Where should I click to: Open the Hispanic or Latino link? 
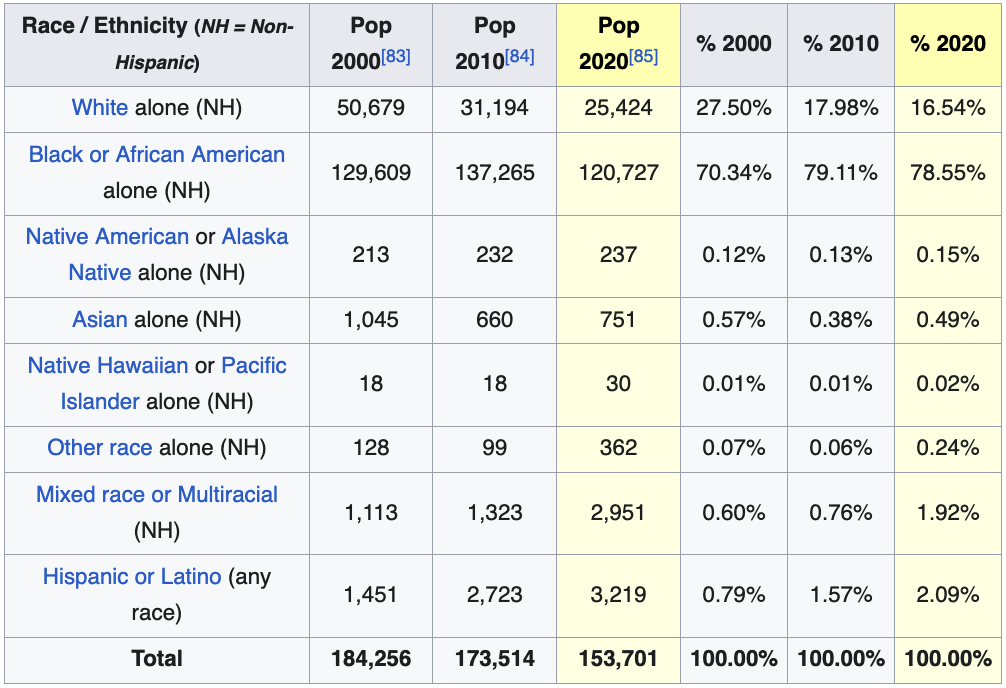(x=132, y=577)
